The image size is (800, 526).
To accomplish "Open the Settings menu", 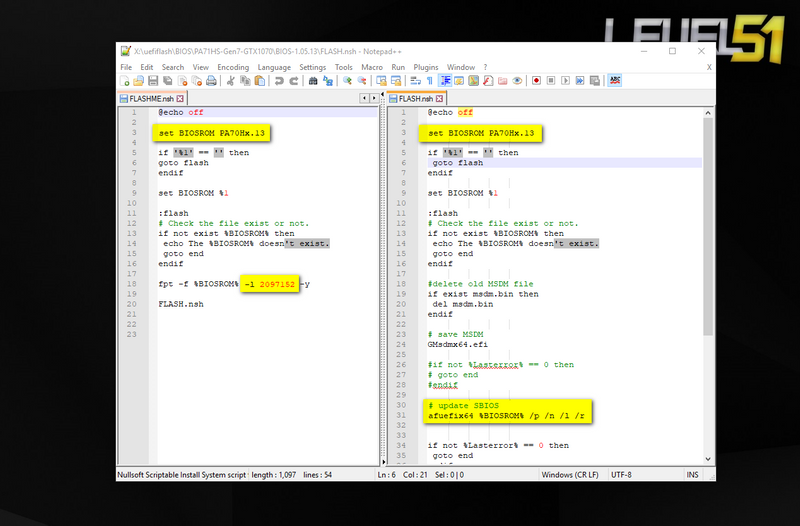I will pos(313,67).
